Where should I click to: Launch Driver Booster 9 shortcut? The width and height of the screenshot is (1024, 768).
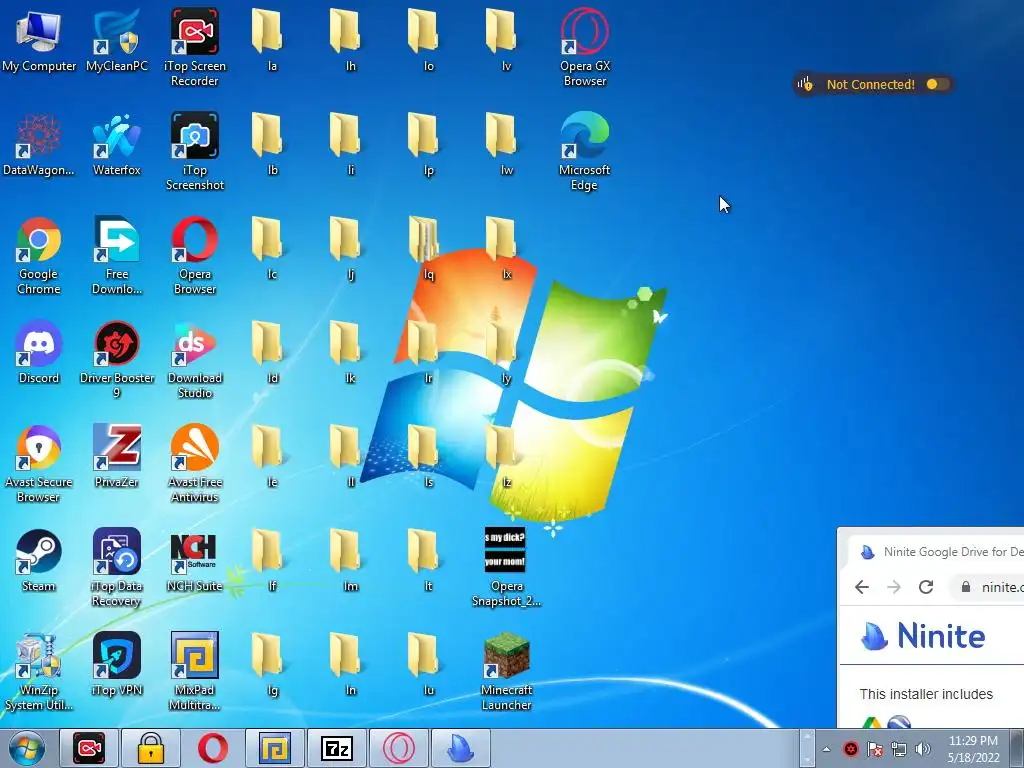117,359
